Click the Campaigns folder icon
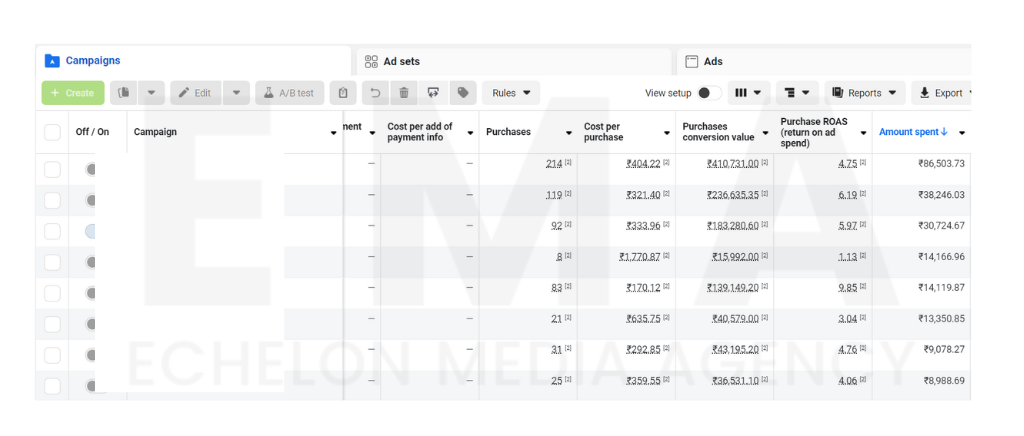The width and height of the screenshot is (1024, 436). tap(52, 61)
